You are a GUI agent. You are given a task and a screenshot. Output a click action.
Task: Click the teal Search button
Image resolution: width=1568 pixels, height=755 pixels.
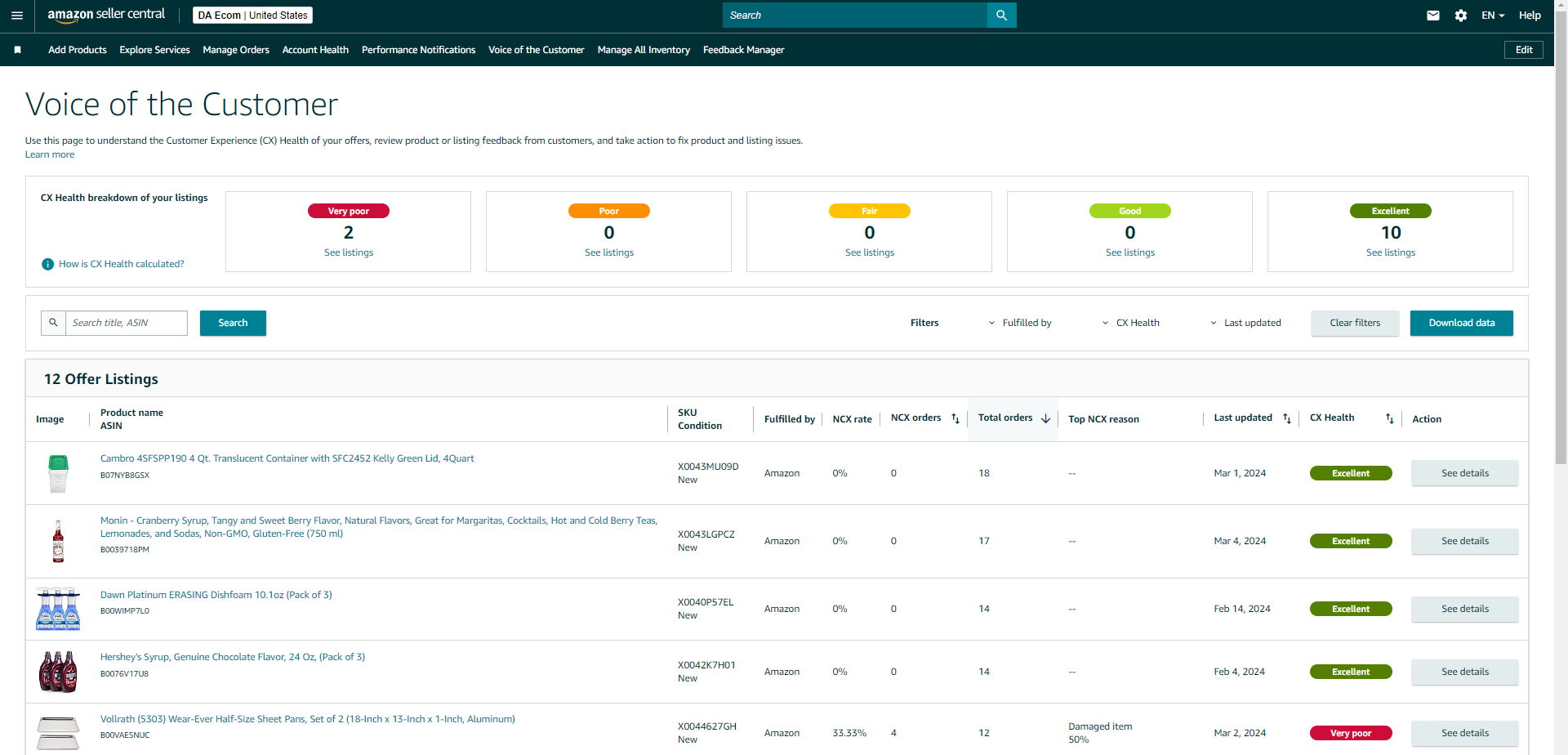click(233, 323)
